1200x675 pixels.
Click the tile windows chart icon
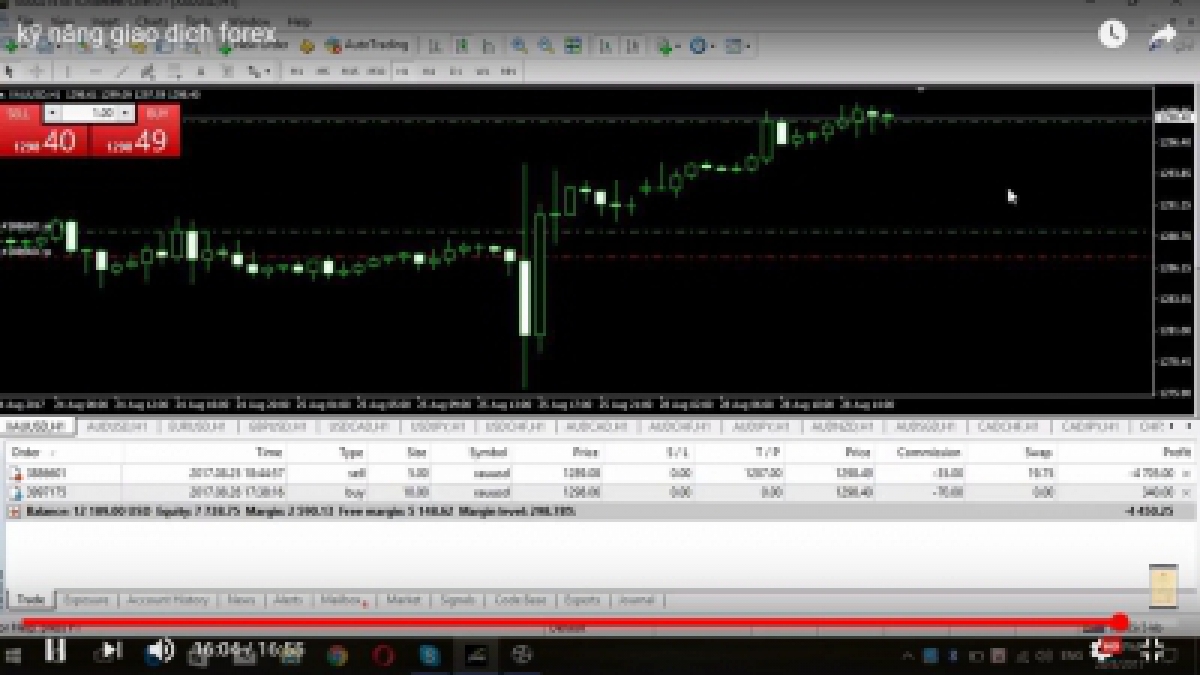pyautogui.click(x=573, y=45)
